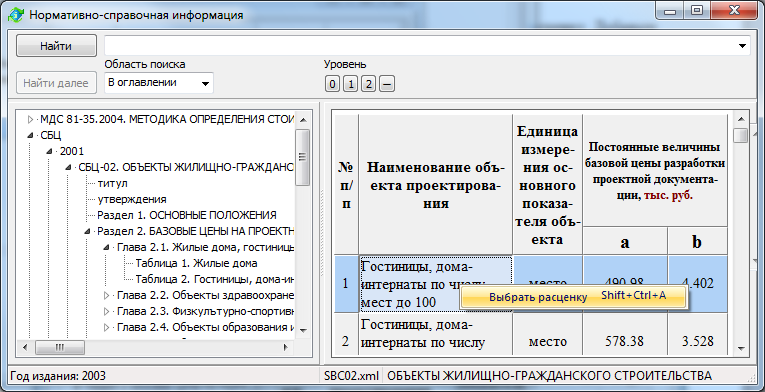
Task: Select Глава 2.4. Объекты образования item
Action: [205, 327]
